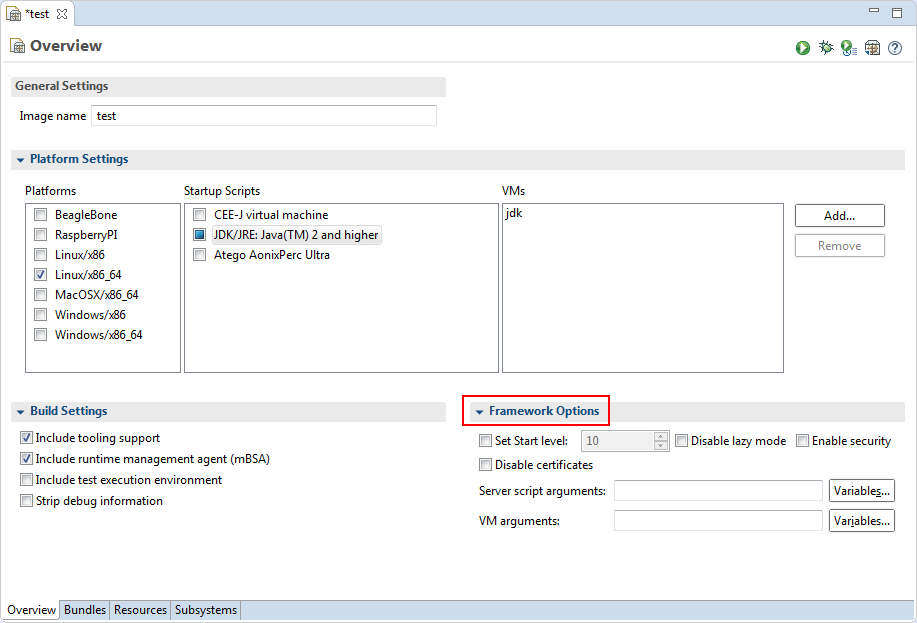Open the run configurations icon with clock list
Screen dimensions: 917x623
click(x=848, y=47)
